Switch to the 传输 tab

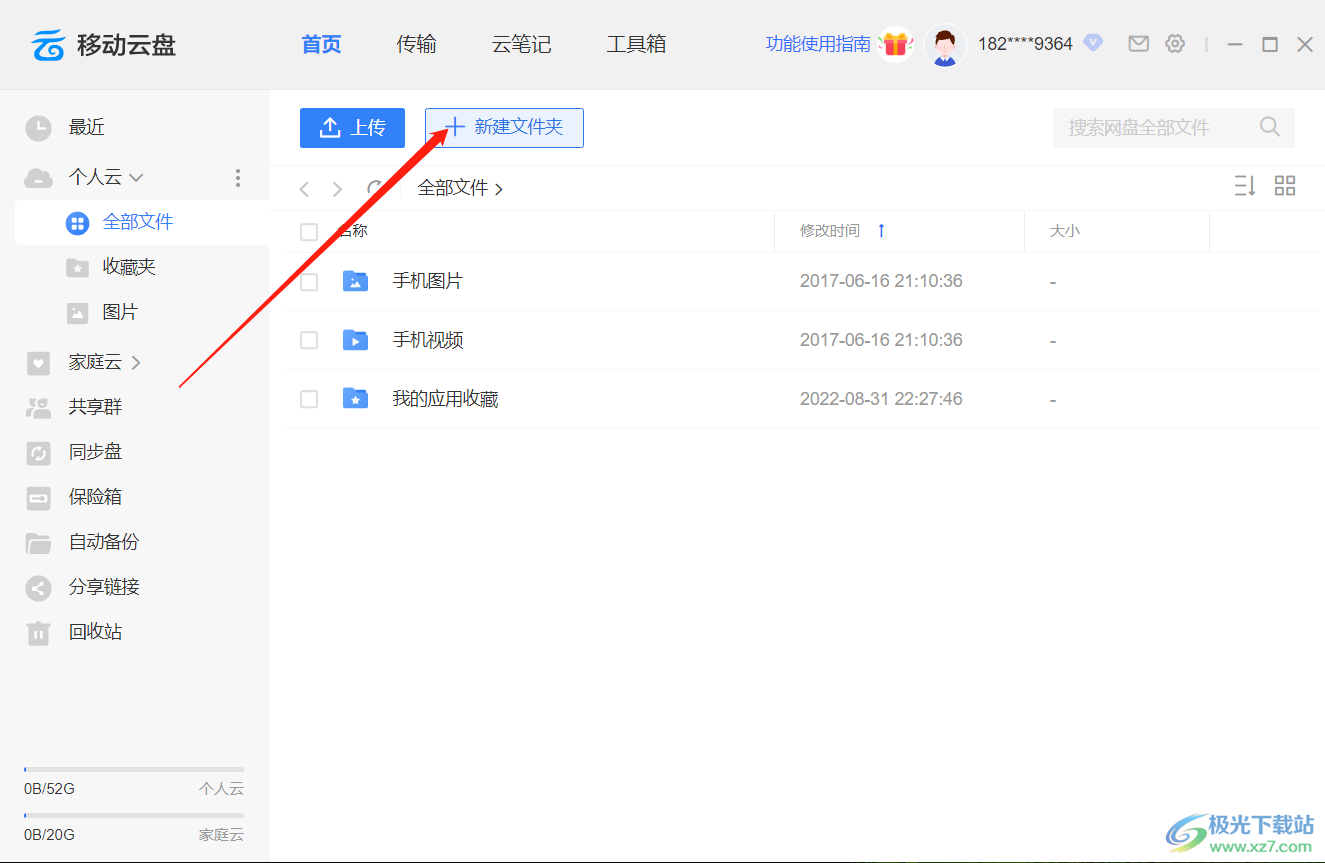(416, 44)
